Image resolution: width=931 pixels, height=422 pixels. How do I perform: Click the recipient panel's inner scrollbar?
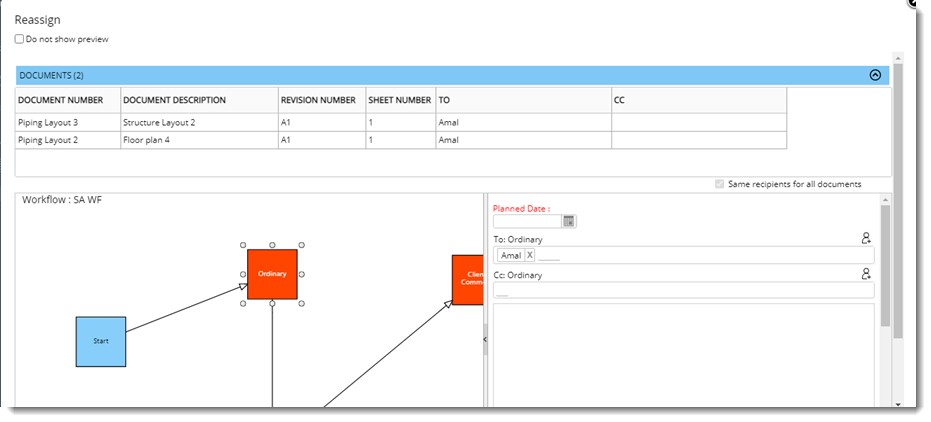click(x=885, y=266)
